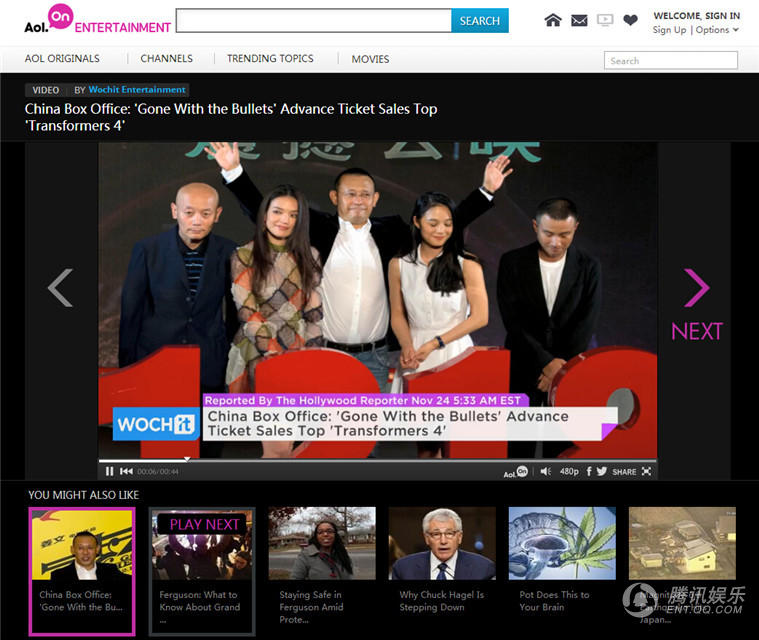Expand the Options dropdown
Image resolution: width=759 pixels, height=640 pixels.
point(717,30)
